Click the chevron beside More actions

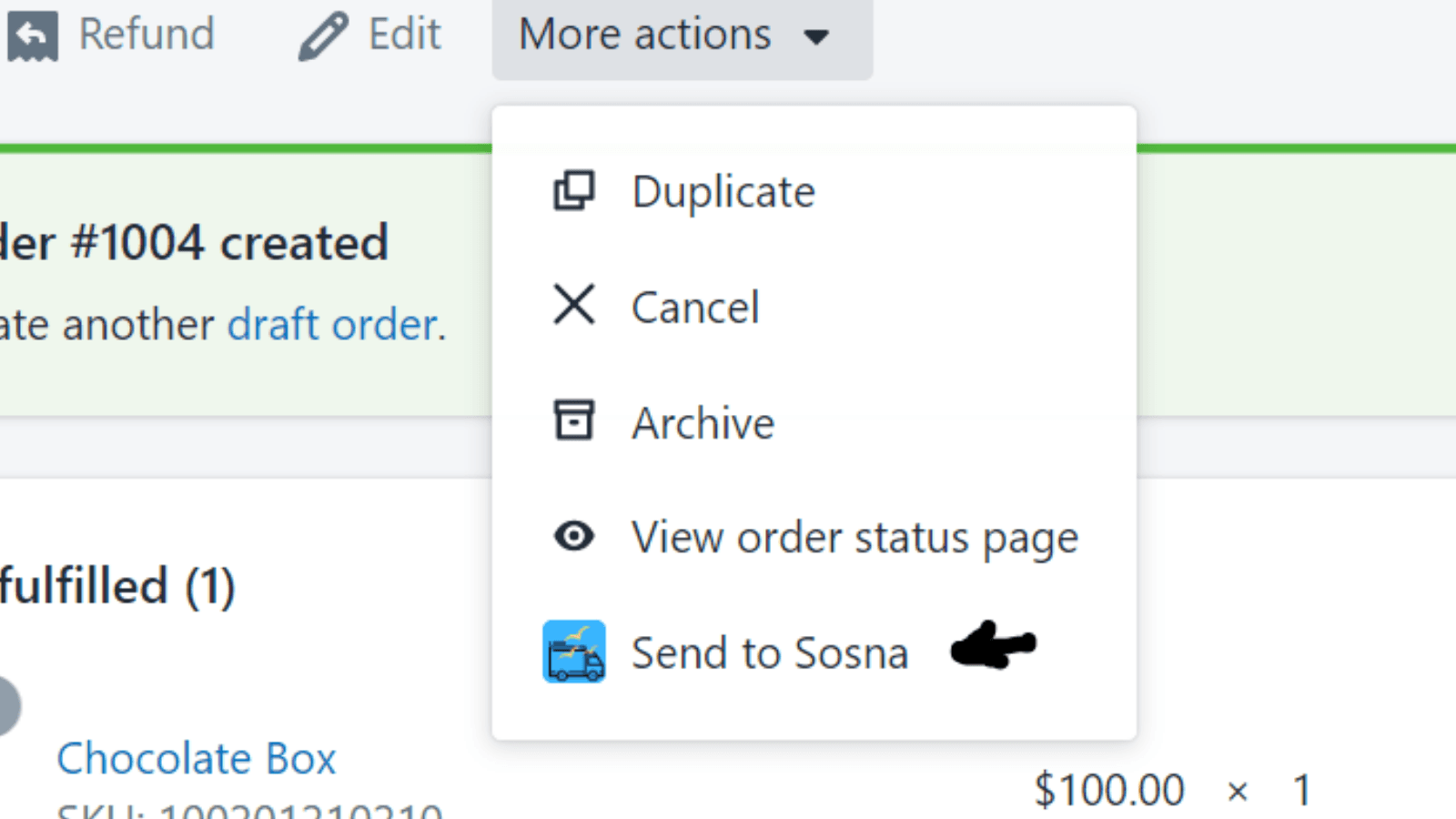pos(817,38)
